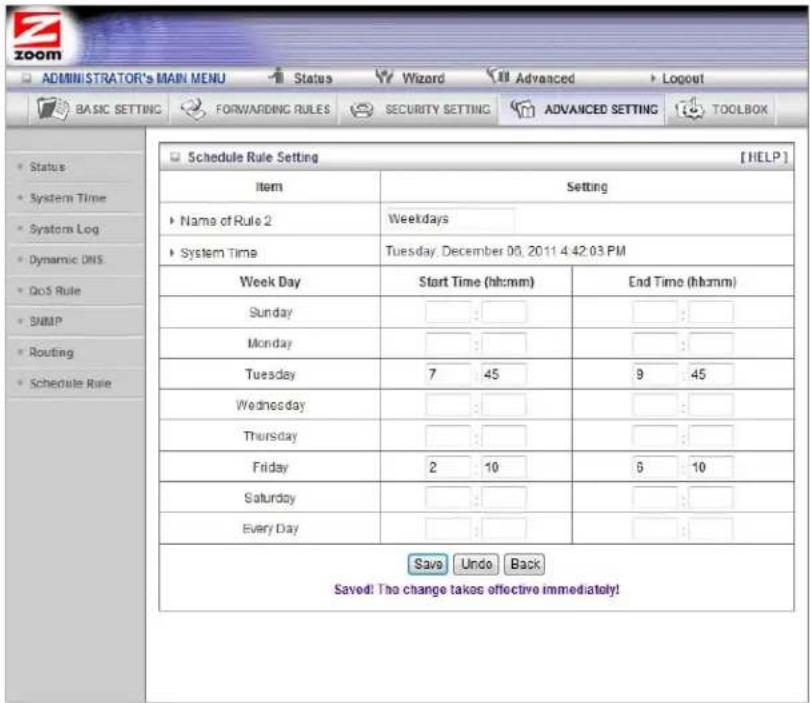Screen dimensions: 810x703
Task: Click the Basic Setting folder icon
Action: tap(53, 108)
